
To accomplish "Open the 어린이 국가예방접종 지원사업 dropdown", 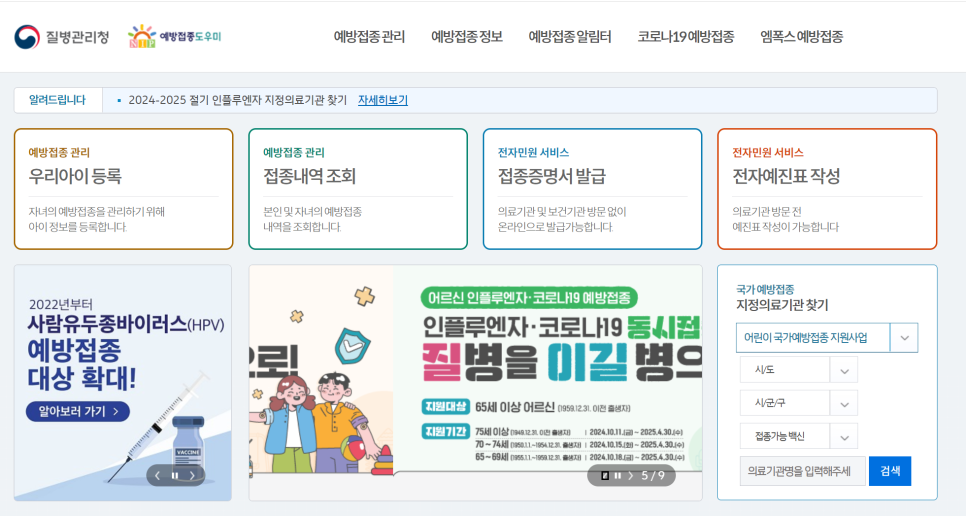I will pos(827,338).
